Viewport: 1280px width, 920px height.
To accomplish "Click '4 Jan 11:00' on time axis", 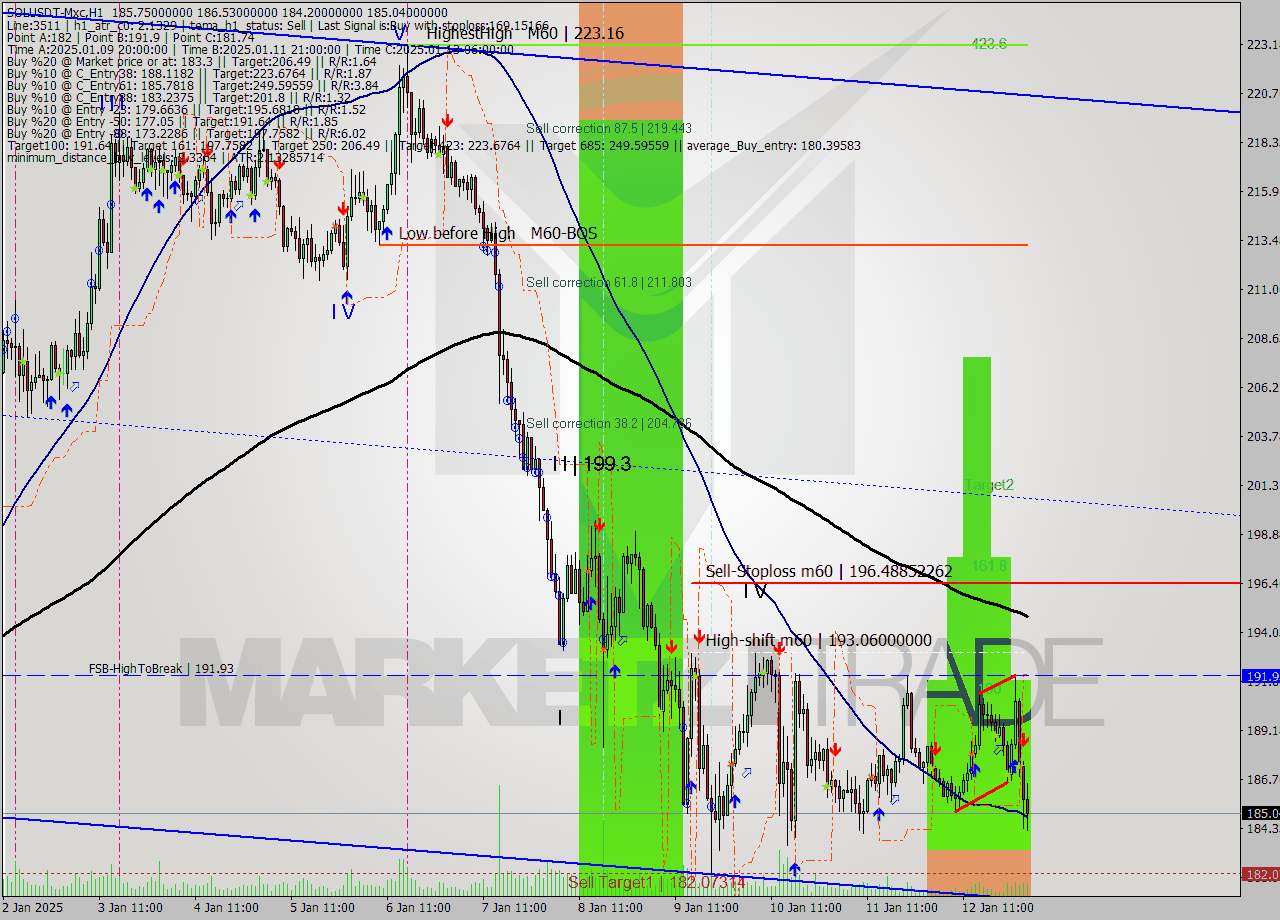I will tap(226, 908).
